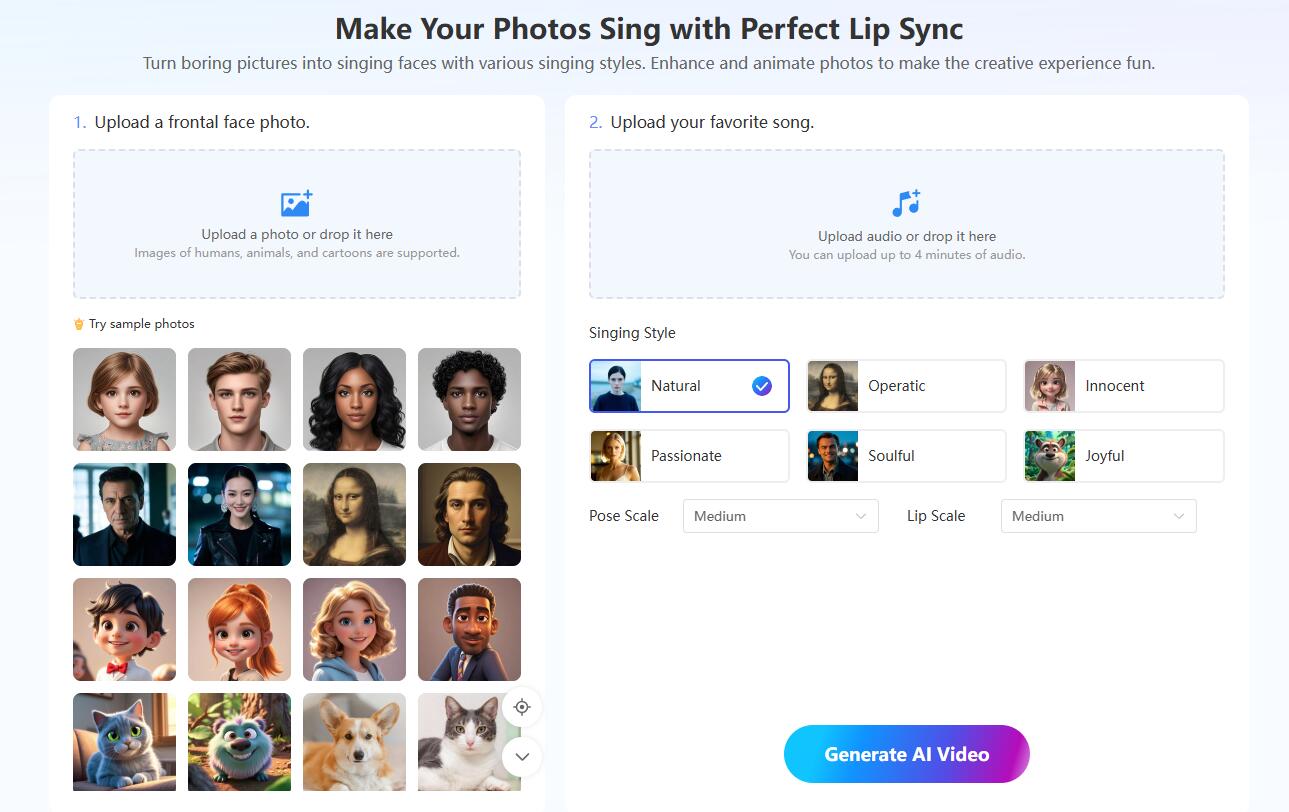Screen dimensions: 1289x812
Task: Expand the Lip Scale dropdown
Action: [x=1098, y=516]
